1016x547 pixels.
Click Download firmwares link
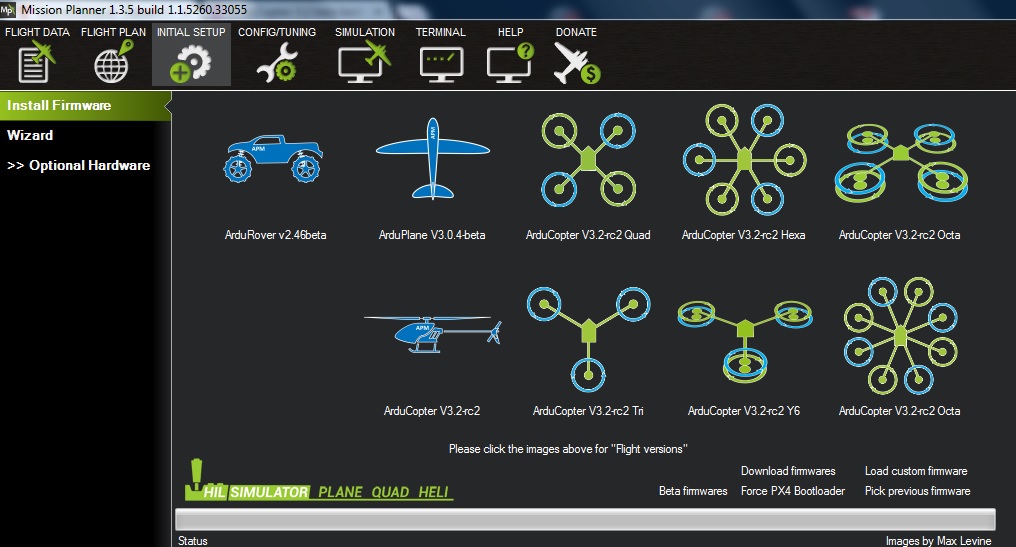(x=788, y=471)
